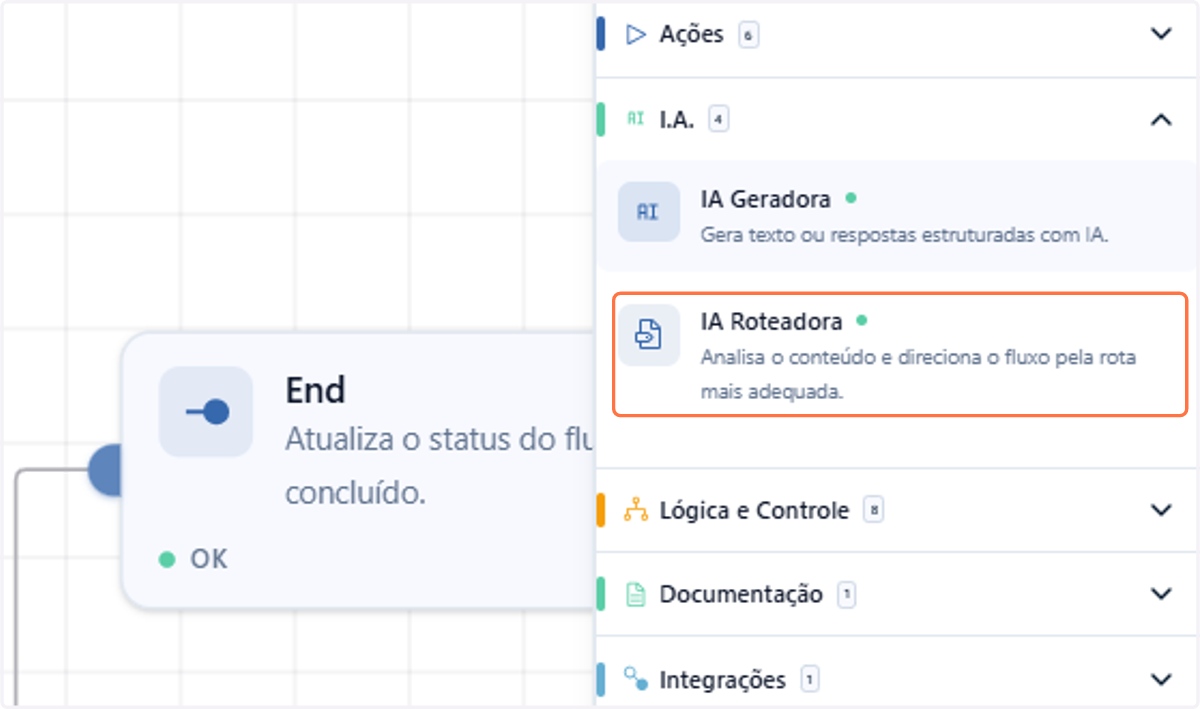Select the IA Roteadora title

tap(772, 321)
